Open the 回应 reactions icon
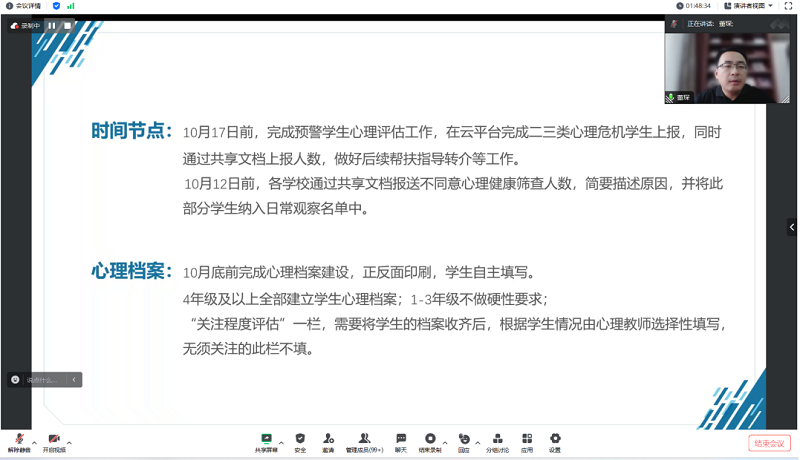 464,443
